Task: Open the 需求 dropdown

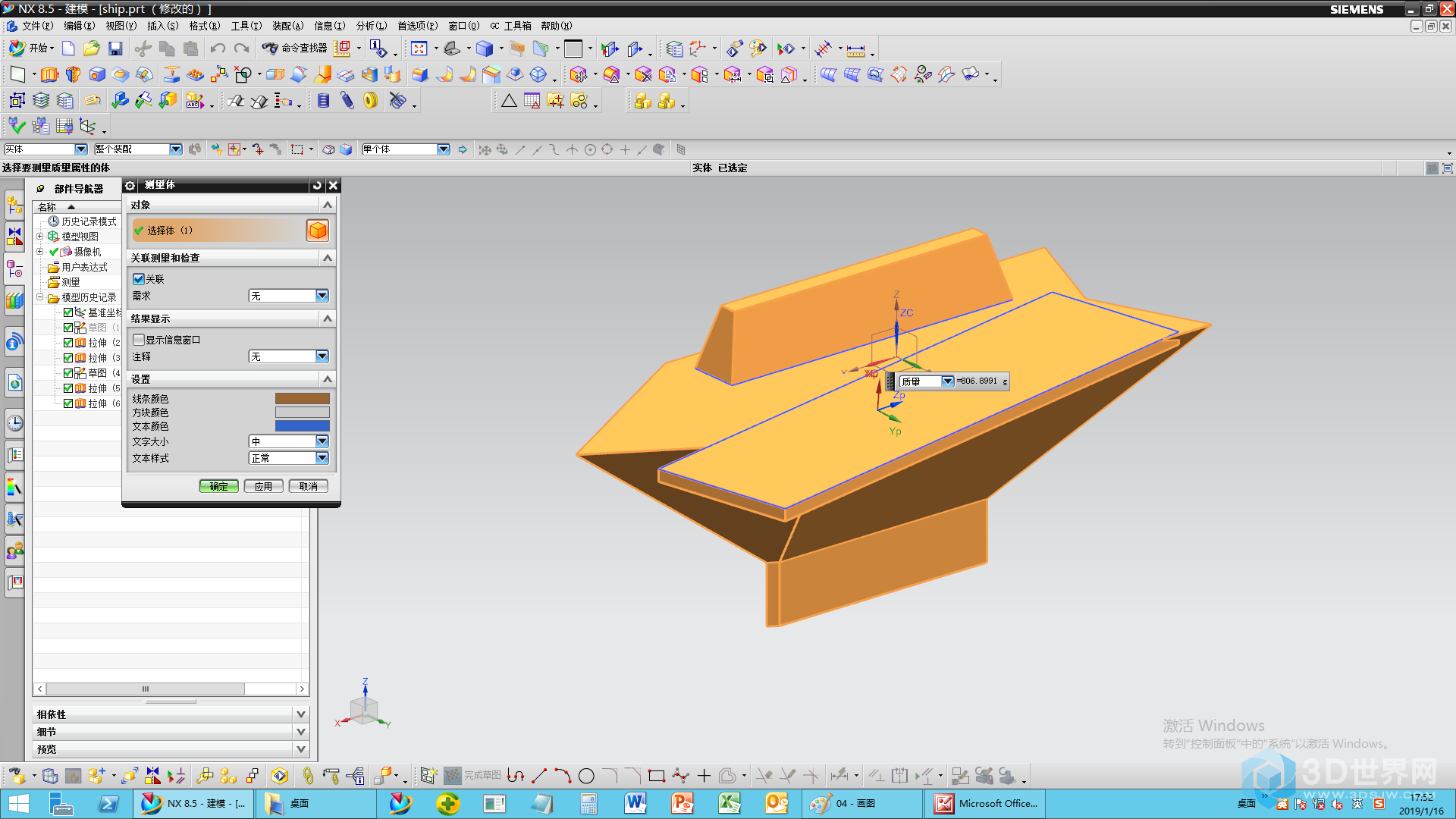Action: tap(289, 296)
